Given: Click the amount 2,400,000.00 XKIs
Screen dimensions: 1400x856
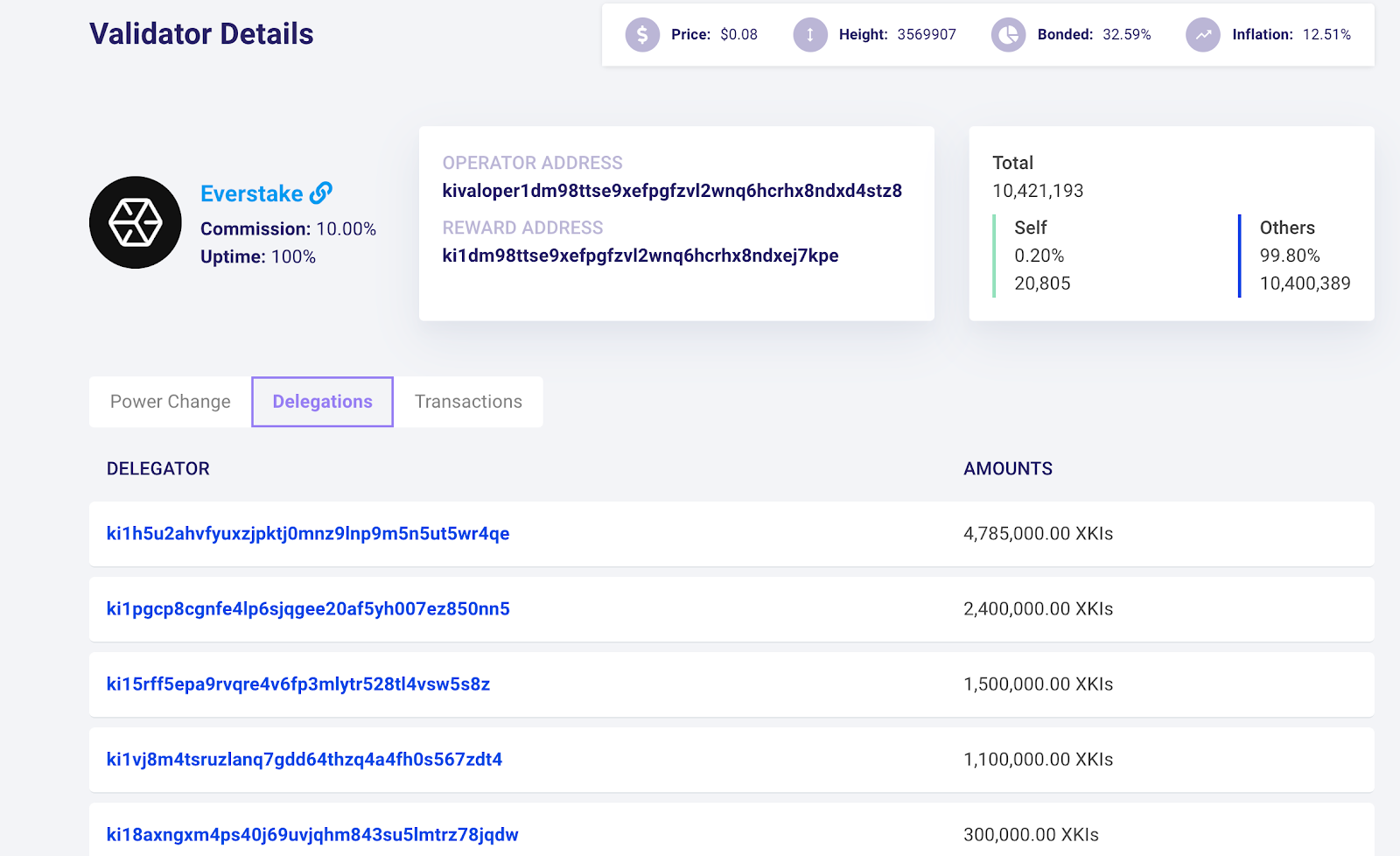Looking at the screenshot, I should click(x=1039, y=608).
